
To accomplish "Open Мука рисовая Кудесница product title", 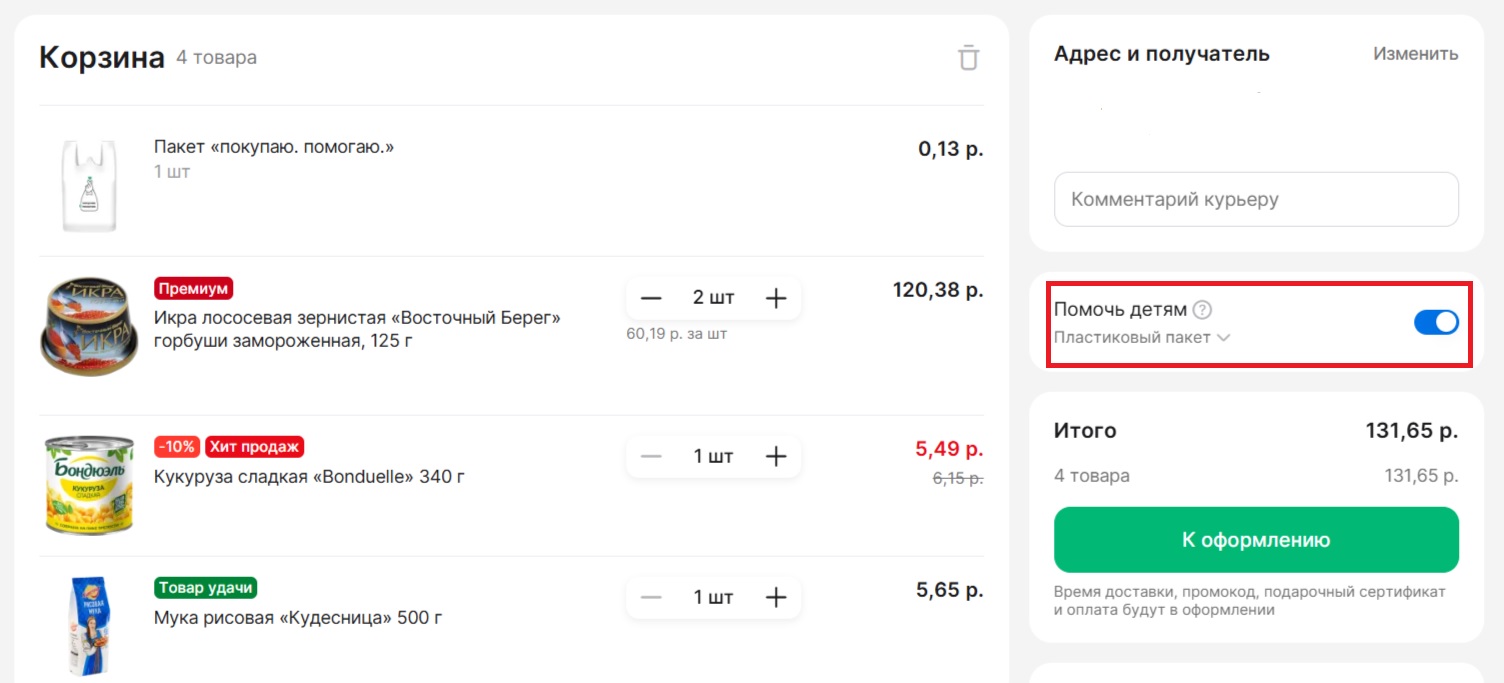I will pos(298,617).
